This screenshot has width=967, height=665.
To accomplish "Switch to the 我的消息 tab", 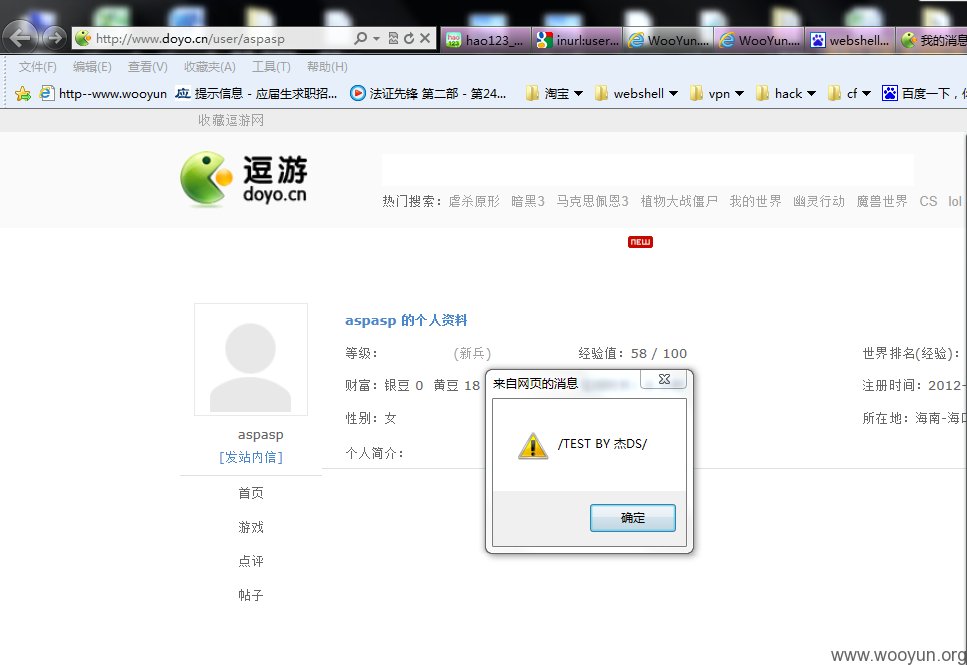I will point(932,40).
